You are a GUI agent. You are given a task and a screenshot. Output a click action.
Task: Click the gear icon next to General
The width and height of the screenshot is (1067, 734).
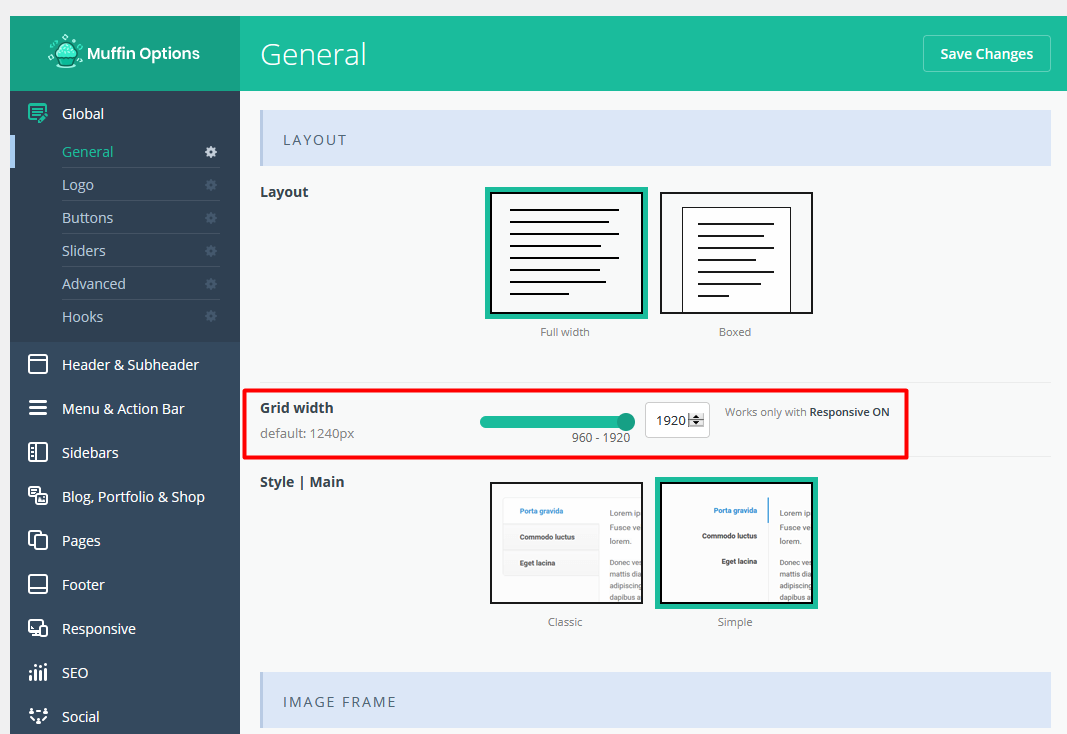(211, 152)
